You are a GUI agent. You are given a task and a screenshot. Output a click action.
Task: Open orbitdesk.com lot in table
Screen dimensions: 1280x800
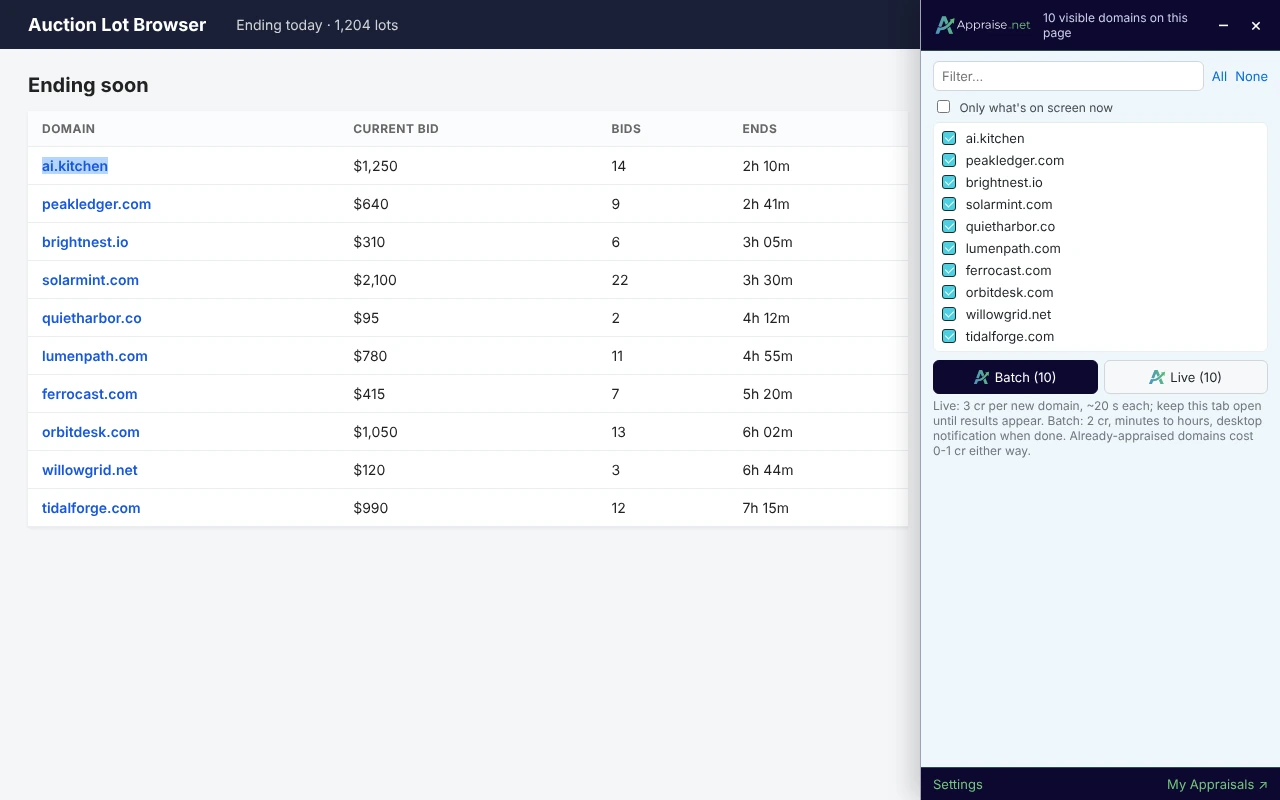(x=91, y=432)
